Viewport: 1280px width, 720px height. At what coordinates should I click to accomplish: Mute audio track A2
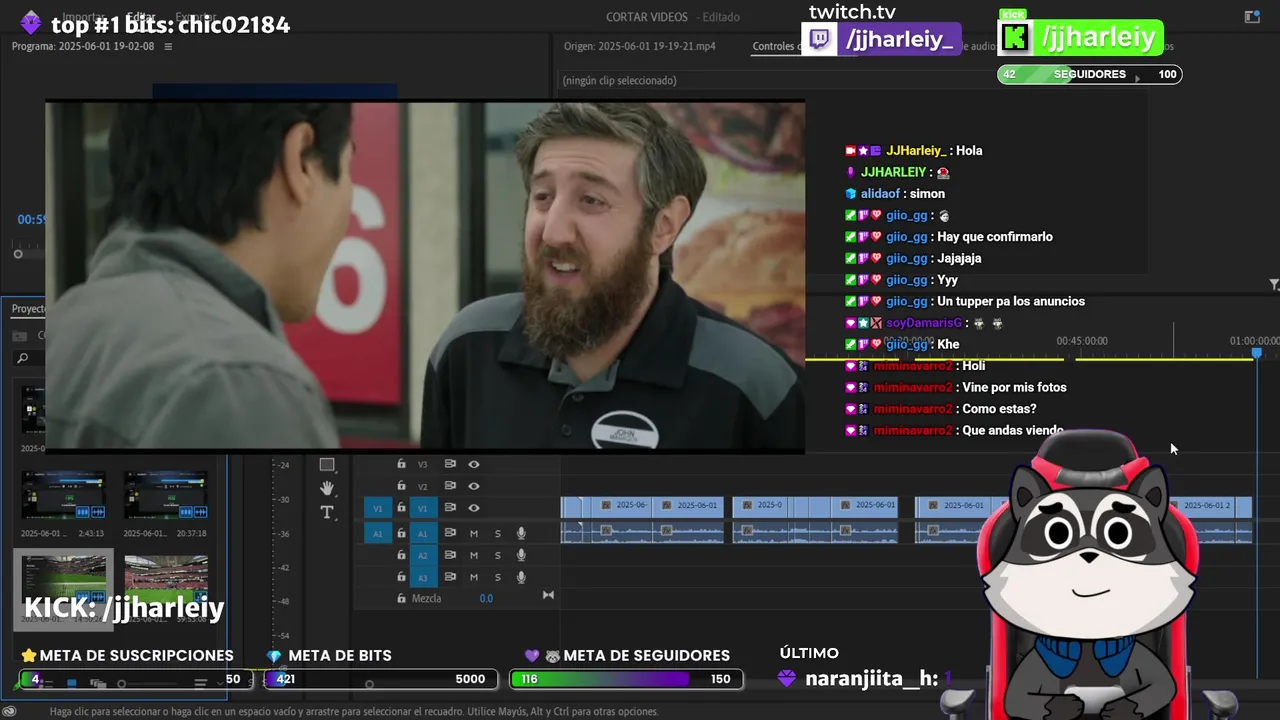coord(474,555)
